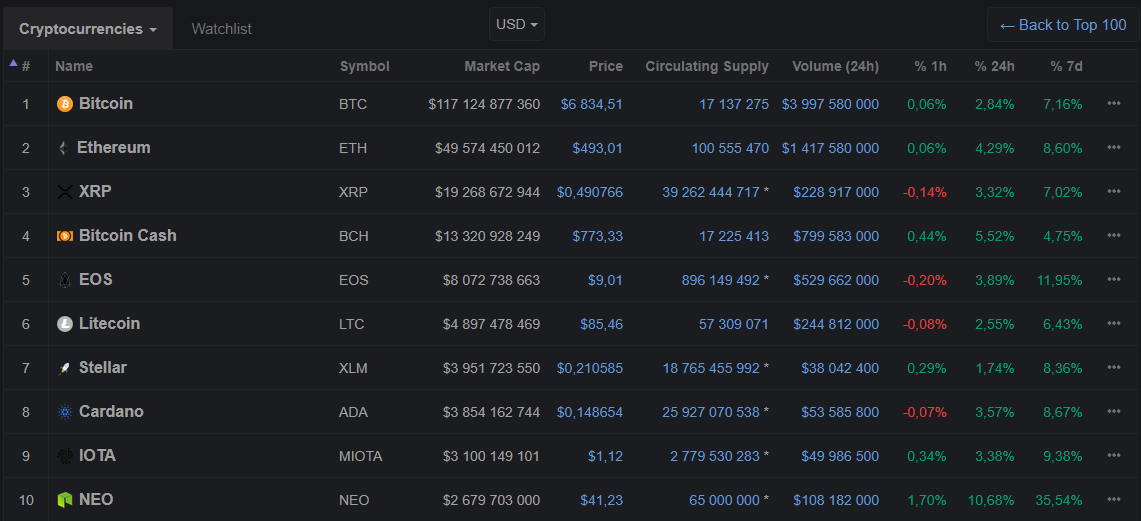Click the XRP logo icon
Screen dimensions: 1141x521
[x=65, y=192]
